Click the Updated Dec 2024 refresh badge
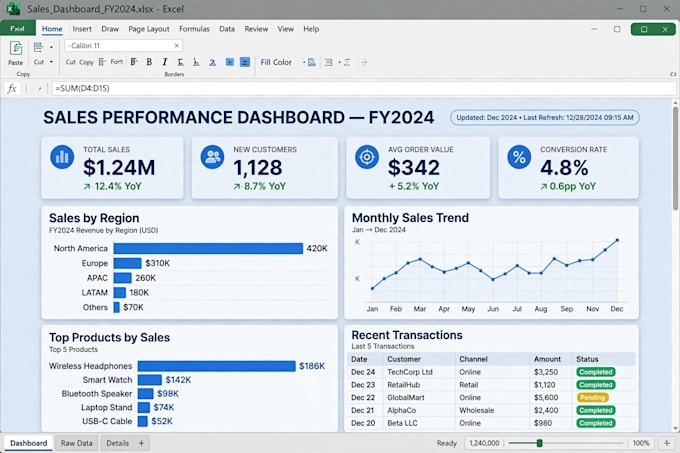Image resolution: width=680 pixels, height=453 pixels. [x=545, y=117]
